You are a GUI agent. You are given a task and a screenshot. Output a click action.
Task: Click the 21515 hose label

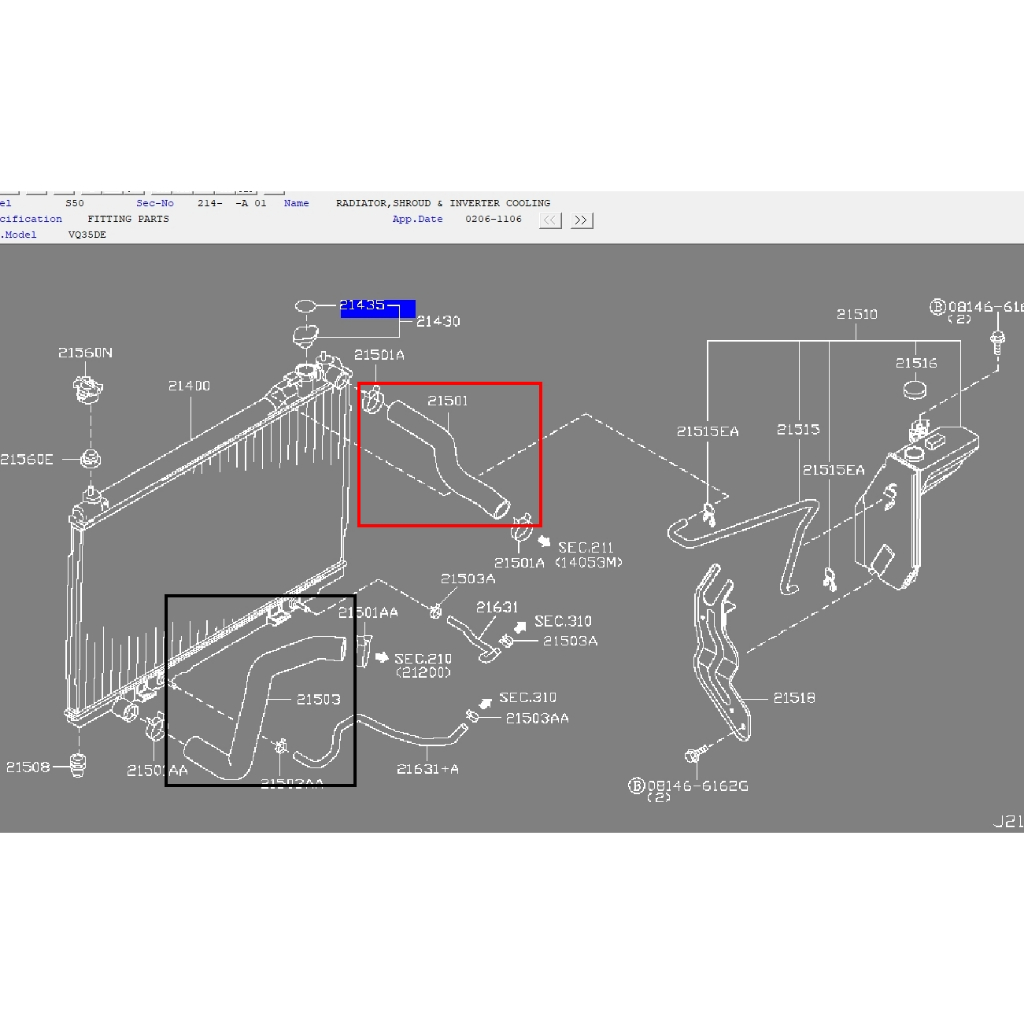coord(797,429)
